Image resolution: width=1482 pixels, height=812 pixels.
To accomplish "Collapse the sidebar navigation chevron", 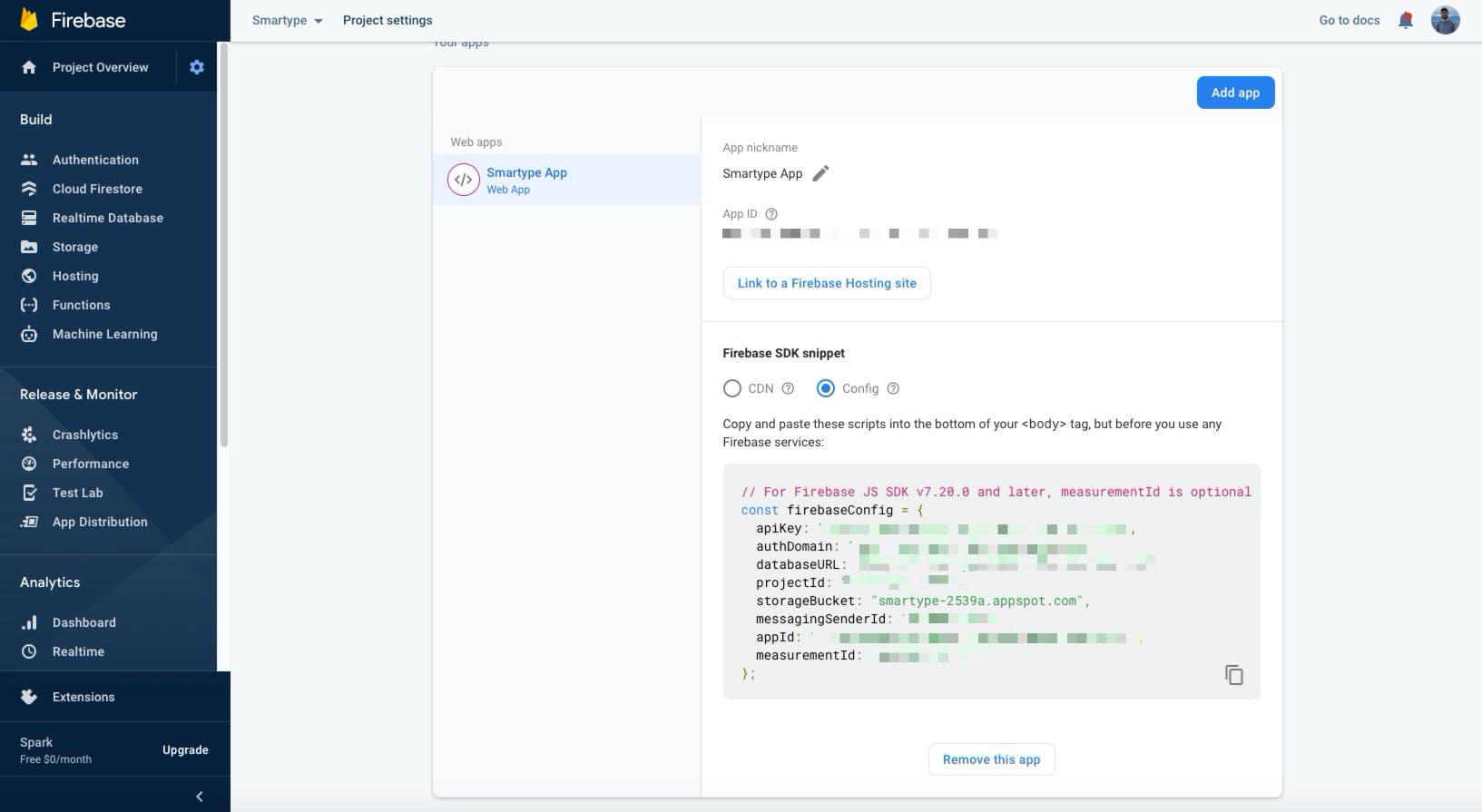I will tap(200, 797).
